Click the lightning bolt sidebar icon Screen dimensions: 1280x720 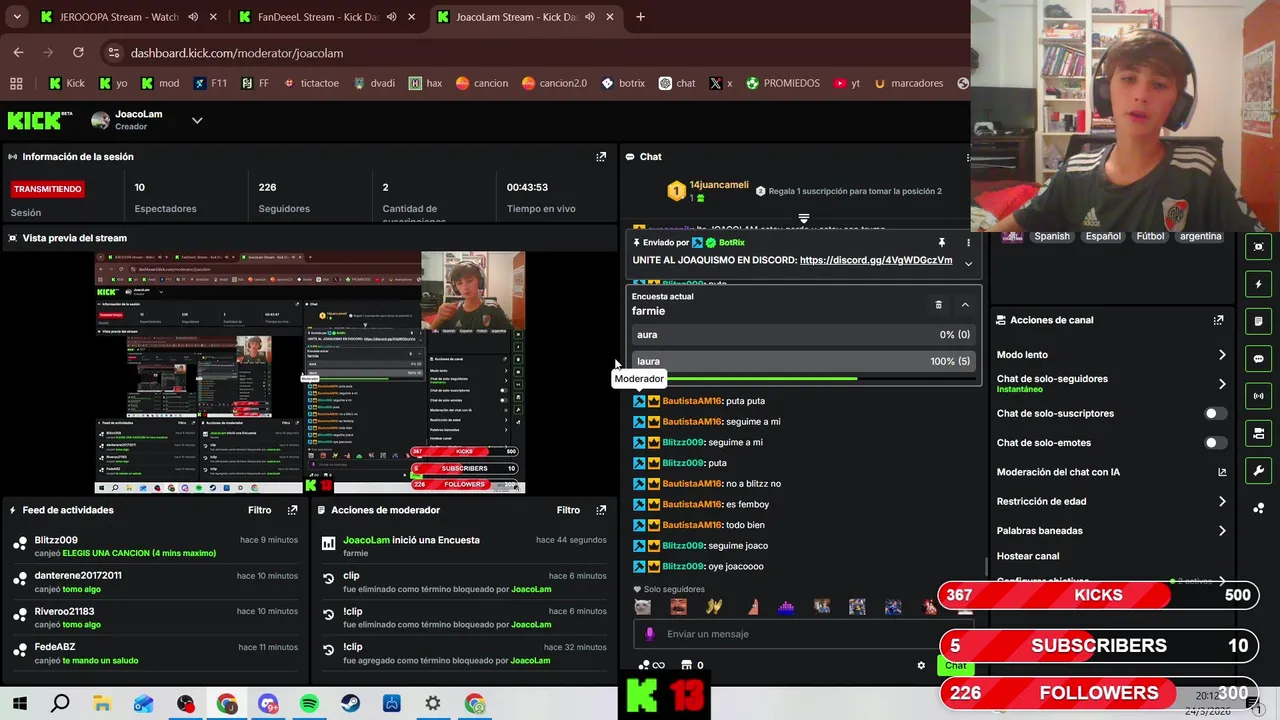[x=1258, y=284]
